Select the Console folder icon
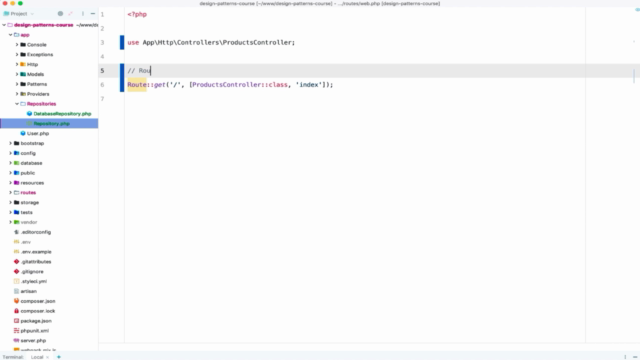 tap(23, 44)
